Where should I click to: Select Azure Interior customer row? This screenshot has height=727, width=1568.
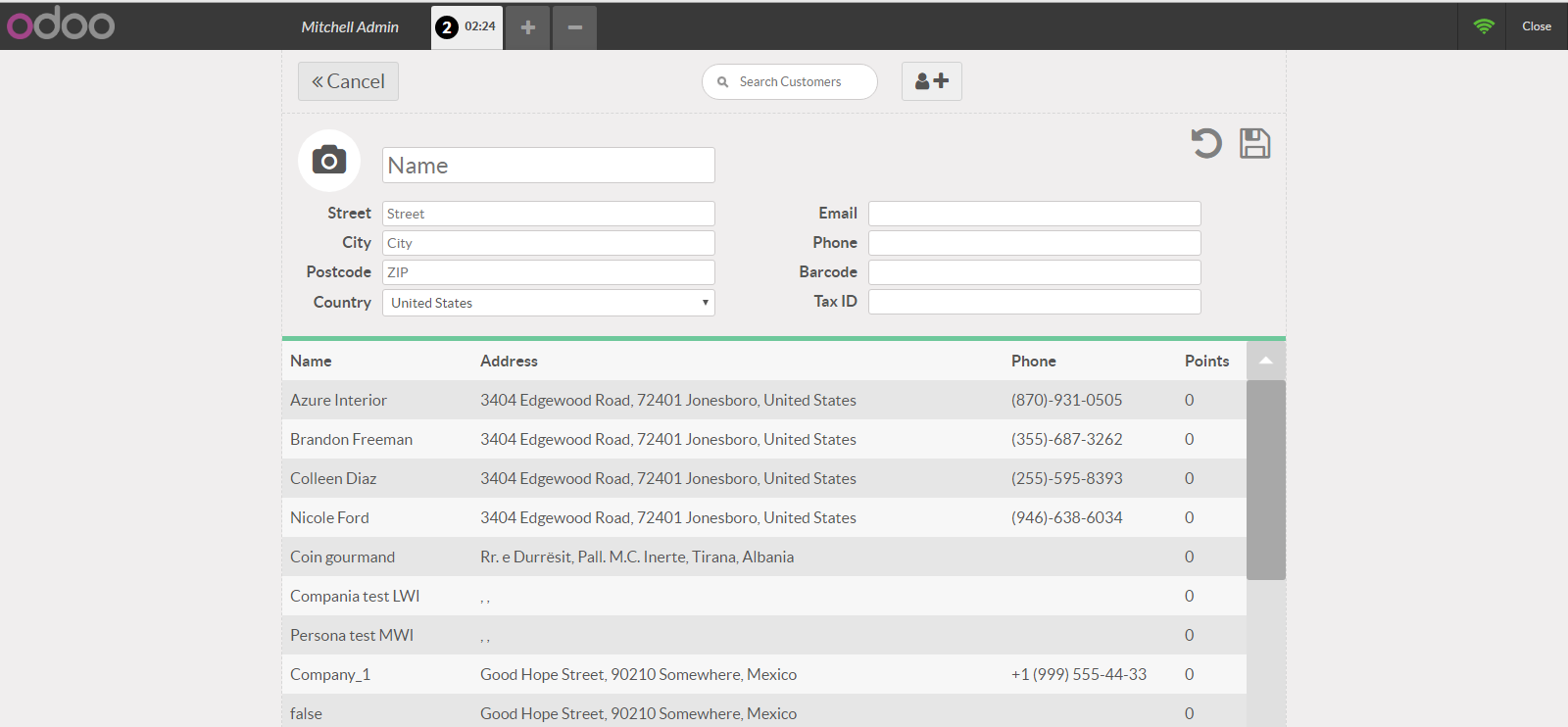(x=764, y=400)
